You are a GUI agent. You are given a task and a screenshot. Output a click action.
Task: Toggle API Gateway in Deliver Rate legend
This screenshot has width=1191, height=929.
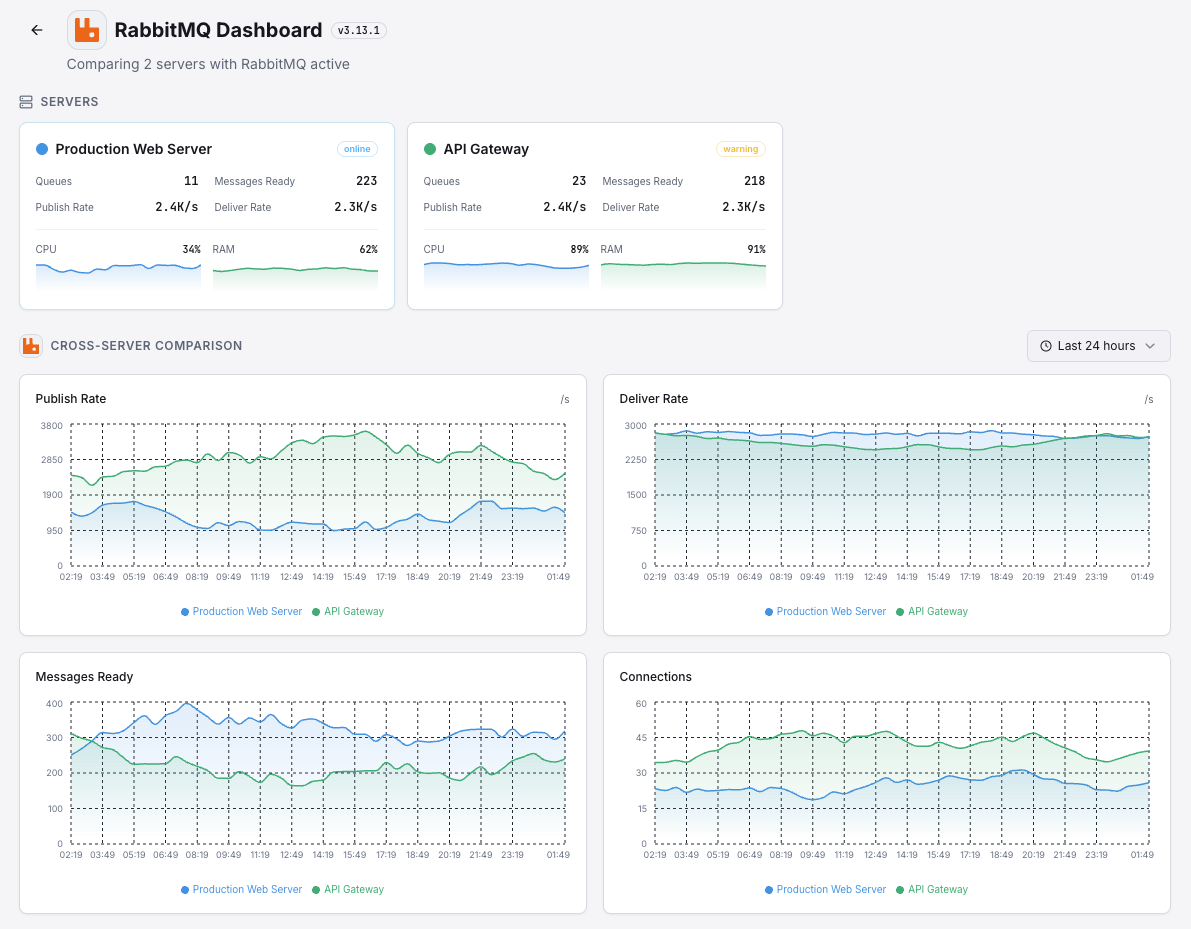tap(931, 611)
